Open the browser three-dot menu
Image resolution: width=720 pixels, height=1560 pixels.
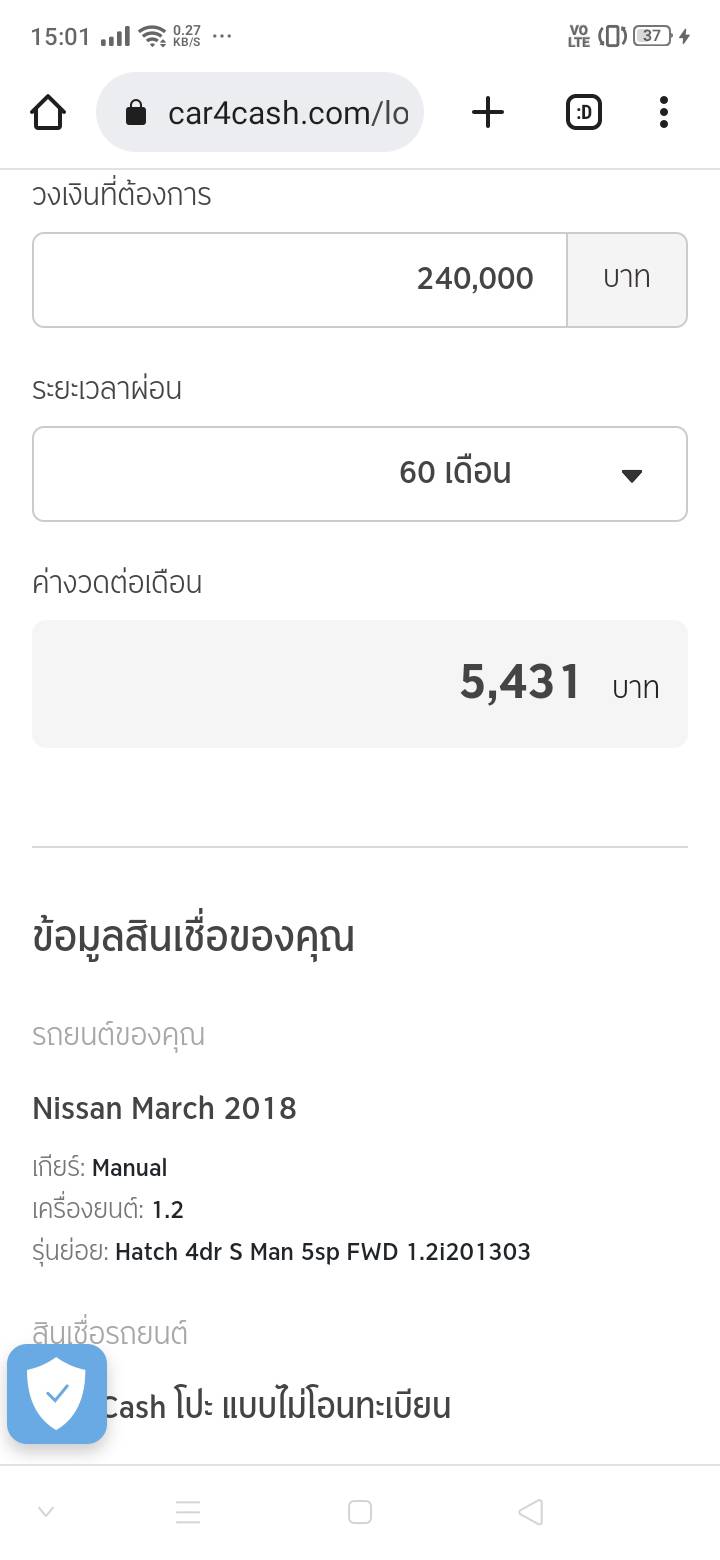click(663, 113)
